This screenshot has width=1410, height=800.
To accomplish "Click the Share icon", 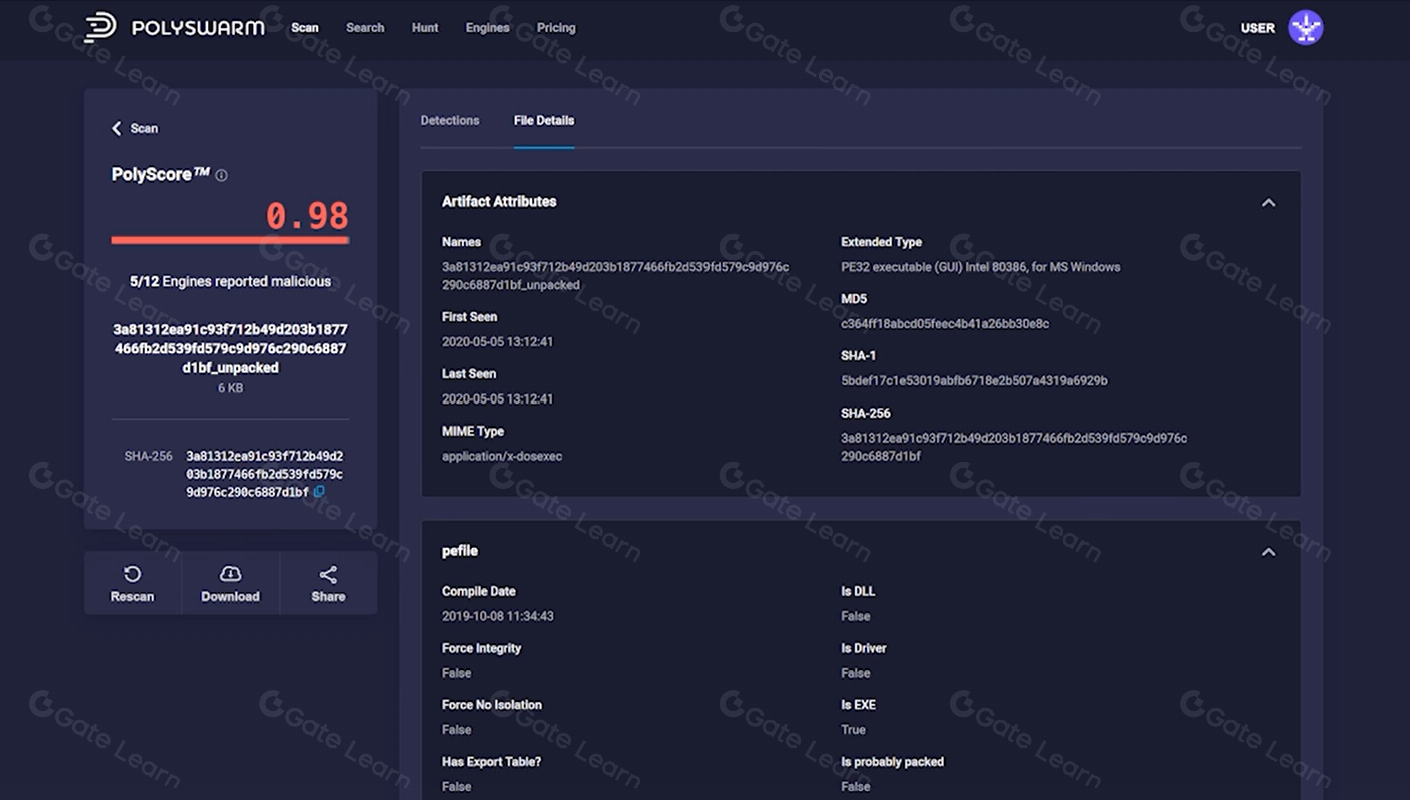I will 328,574.
